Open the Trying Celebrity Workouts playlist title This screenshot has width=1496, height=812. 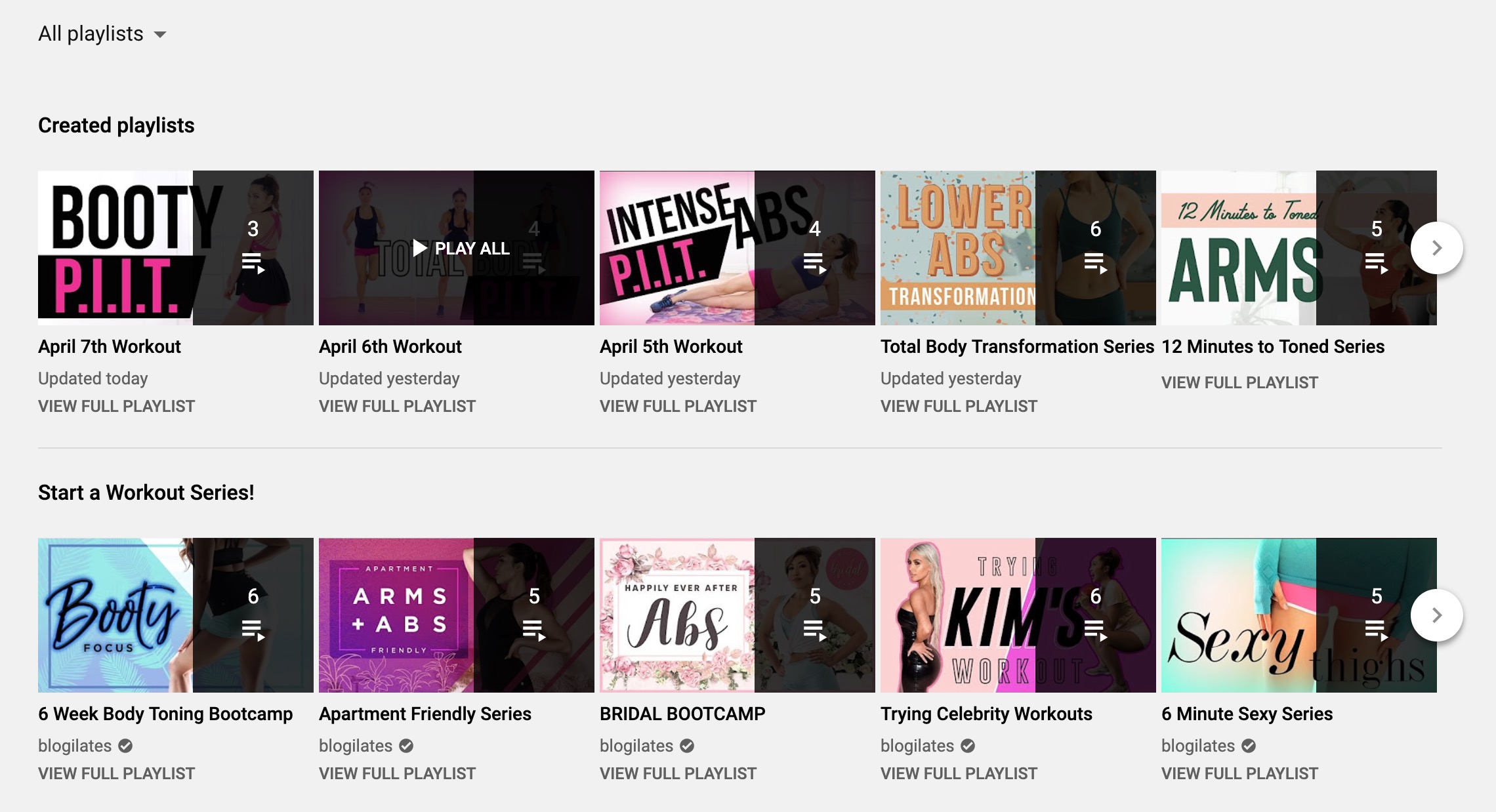986,714
